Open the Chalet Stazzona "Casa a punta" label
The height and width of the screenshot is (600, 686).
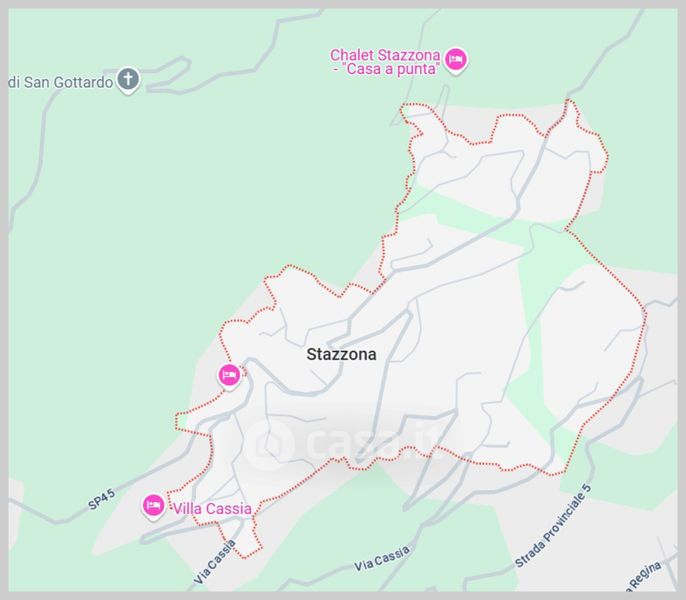[x=385, y=62]
